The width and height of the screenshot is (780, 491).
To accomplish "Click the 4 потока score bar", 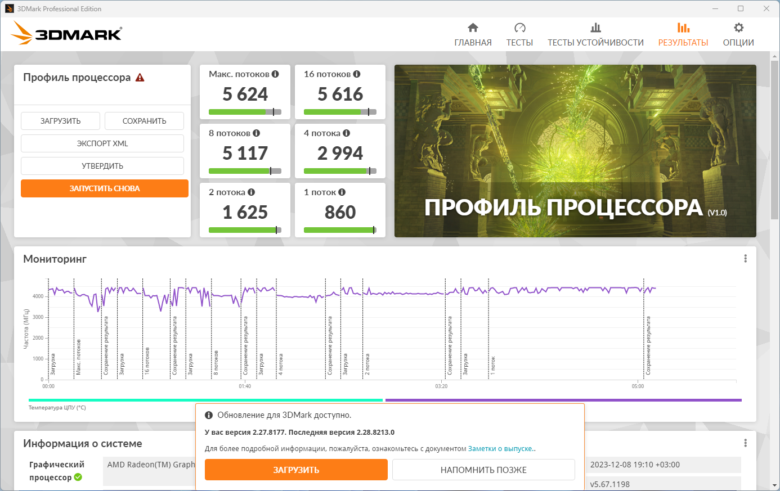I will pyautogui.click(x=340, y=171).
